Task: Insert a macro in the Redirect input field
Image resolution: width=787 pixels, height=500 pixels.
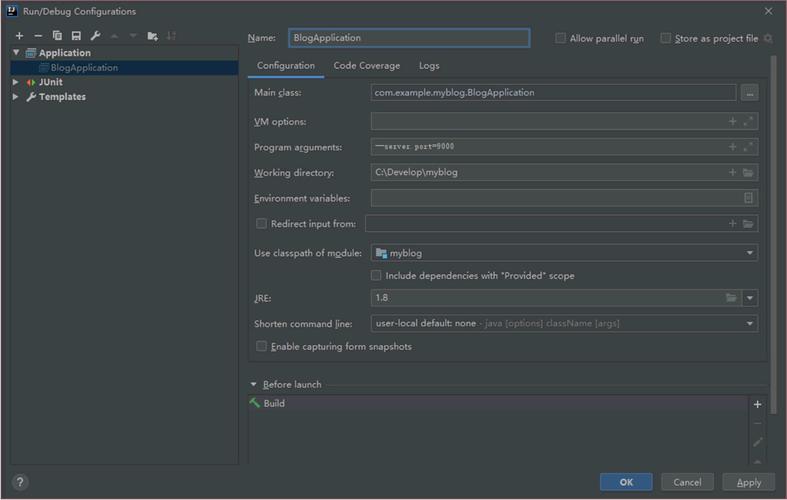Action: (x=732, y=223)
